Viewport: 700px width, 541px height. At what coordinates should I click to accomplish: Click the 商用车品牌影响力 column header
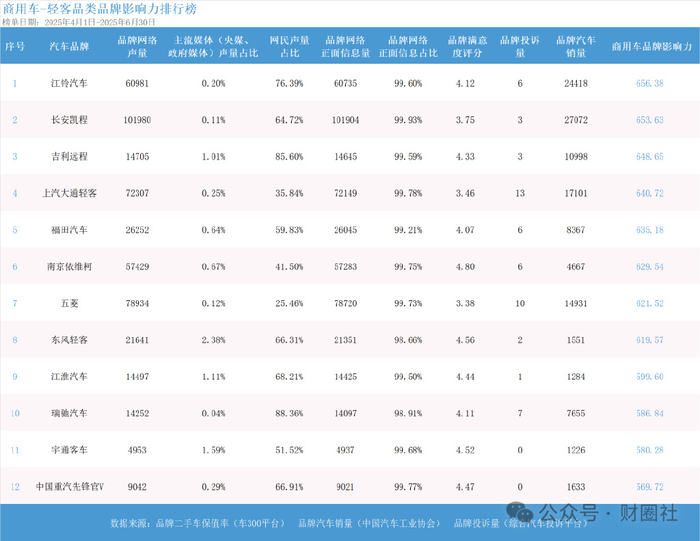[652, 46]
